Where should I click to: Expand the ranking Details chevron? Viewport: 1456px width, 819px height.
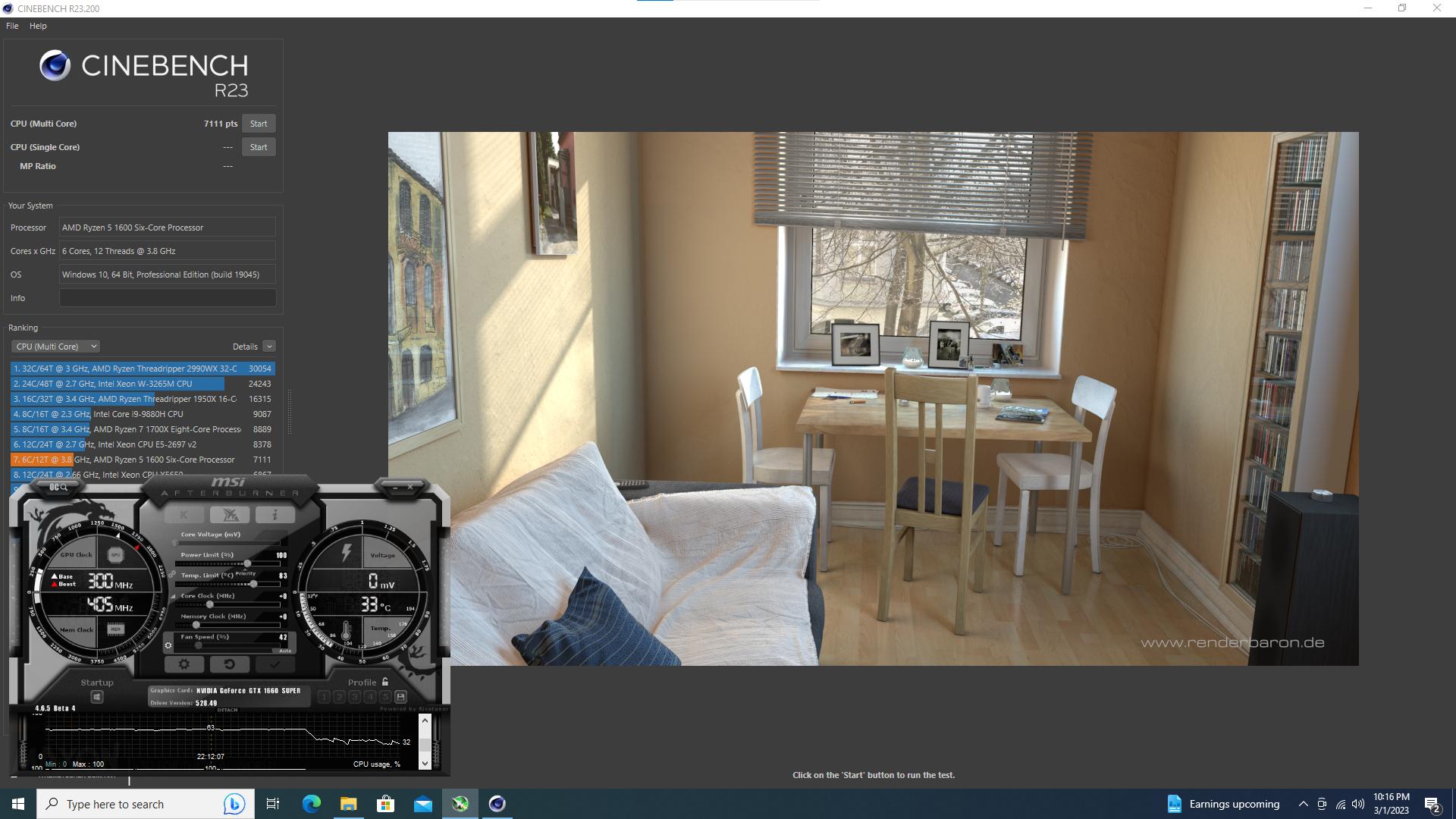(269, 347)
